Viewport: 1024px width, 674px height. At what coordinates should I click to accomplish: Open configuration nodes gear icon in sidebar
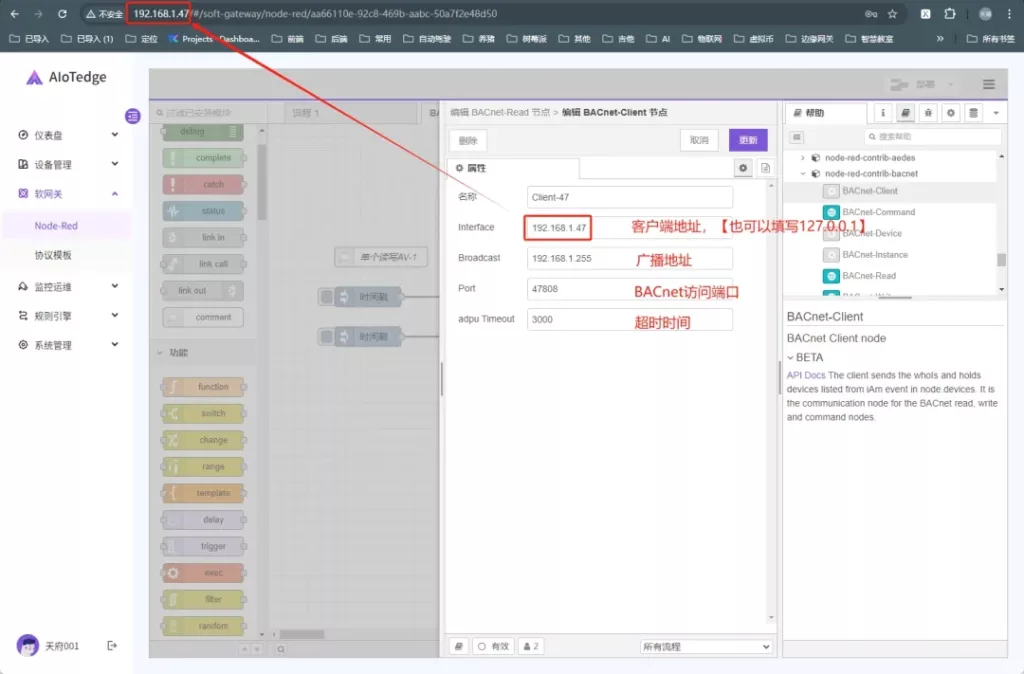click(x=951, y=113)
